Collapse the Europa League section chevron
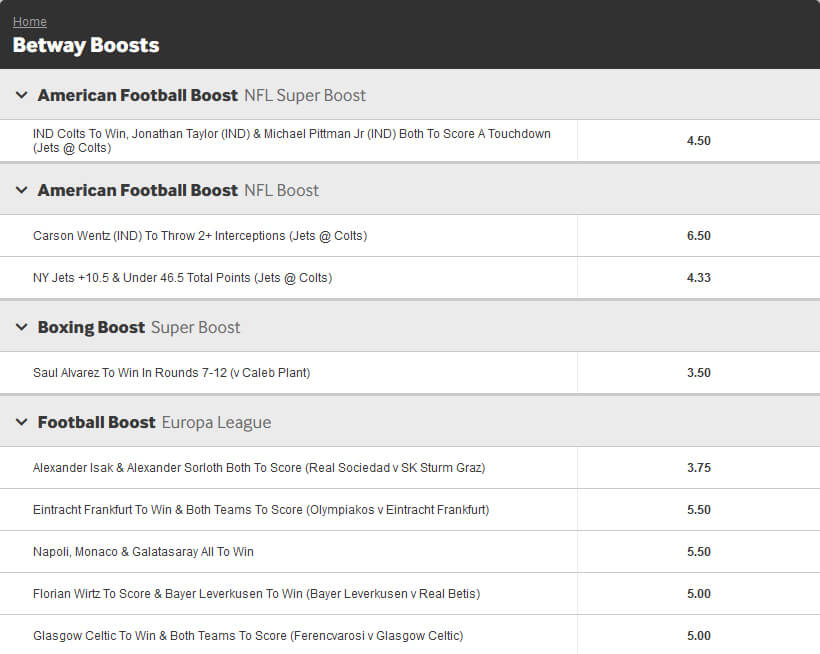The height and width of the screenshot is (654, 820). click(21, 422)
